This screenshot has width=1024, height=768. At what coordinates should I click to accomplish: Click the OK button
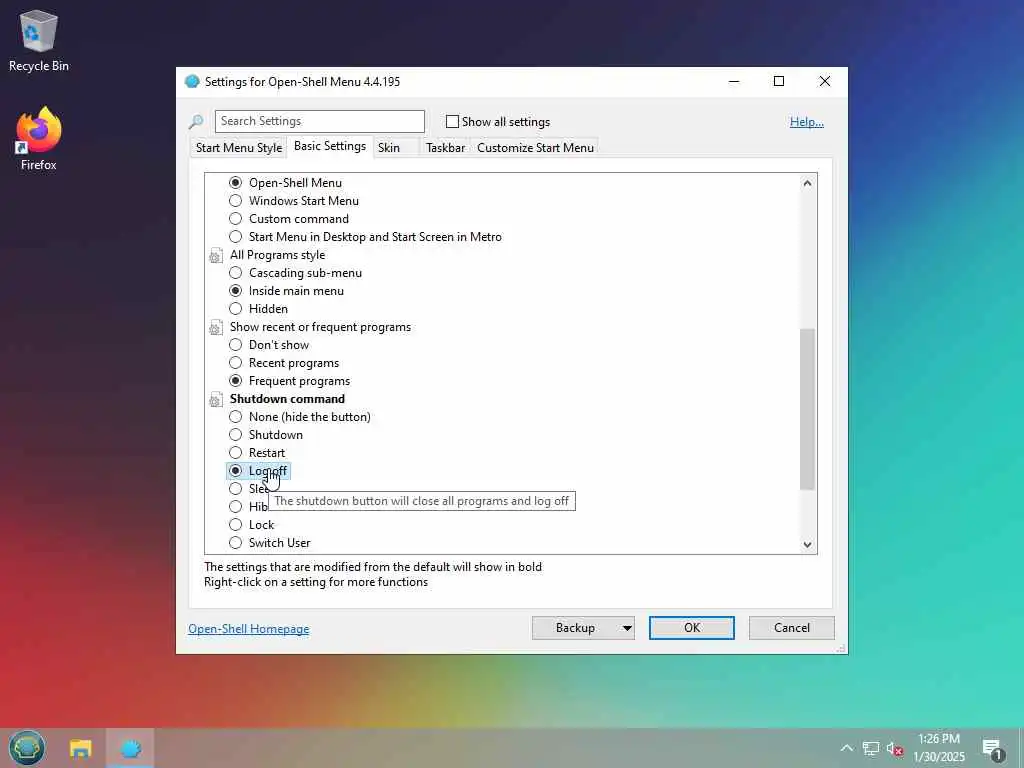click(692, 628)
